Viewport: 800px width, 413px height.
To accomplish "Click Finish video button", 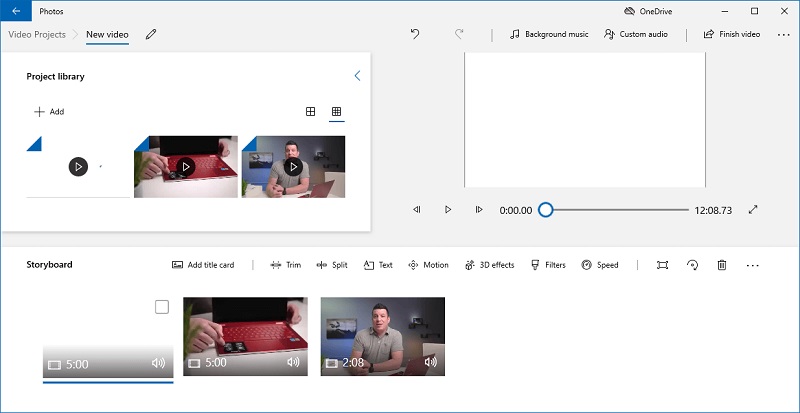I will point(732,34).
